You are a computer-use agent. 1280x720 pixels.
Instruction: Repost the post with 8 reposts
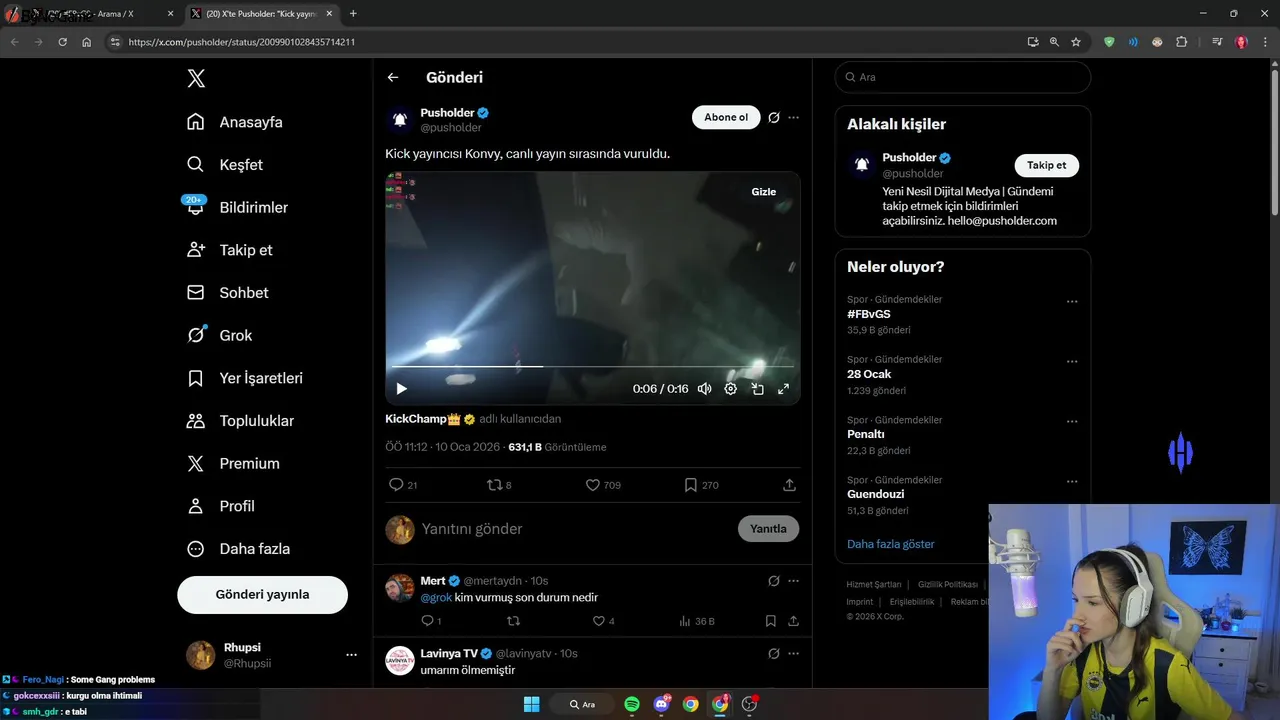pos(499,485)
